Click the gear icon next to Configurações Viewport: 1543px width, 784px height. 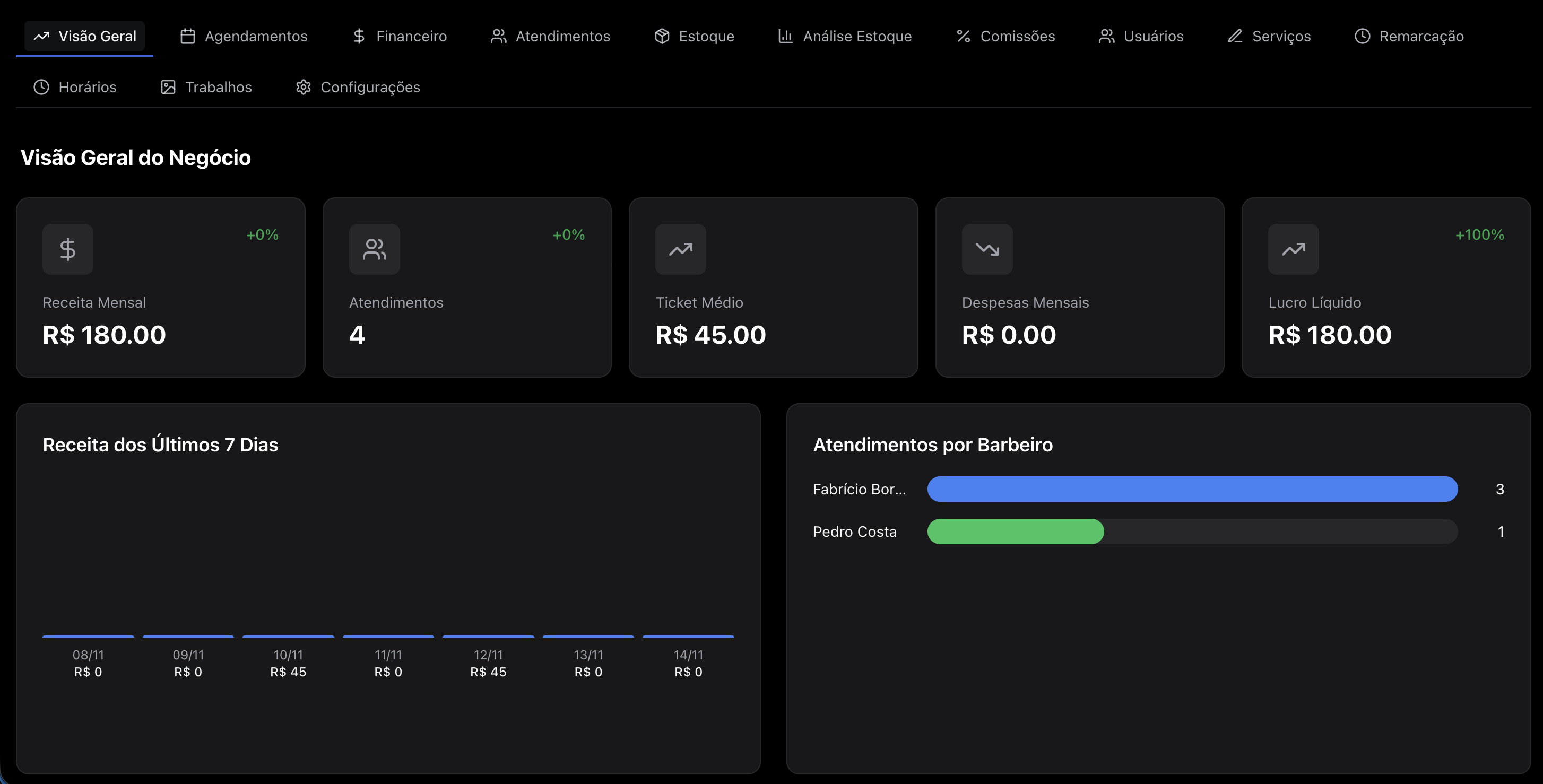(x=304, y=88)
